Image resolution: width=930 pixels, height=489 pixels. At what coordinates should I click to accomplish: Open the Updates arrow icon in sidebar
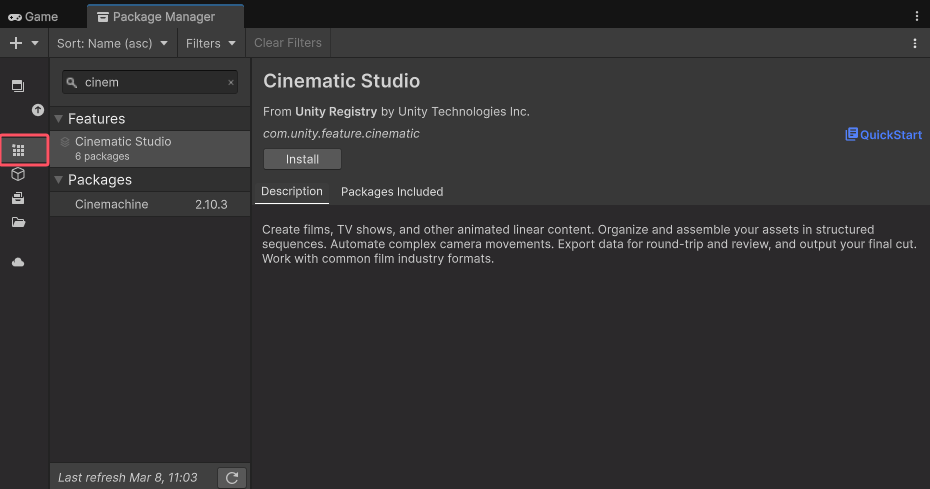tap(38, 110)
